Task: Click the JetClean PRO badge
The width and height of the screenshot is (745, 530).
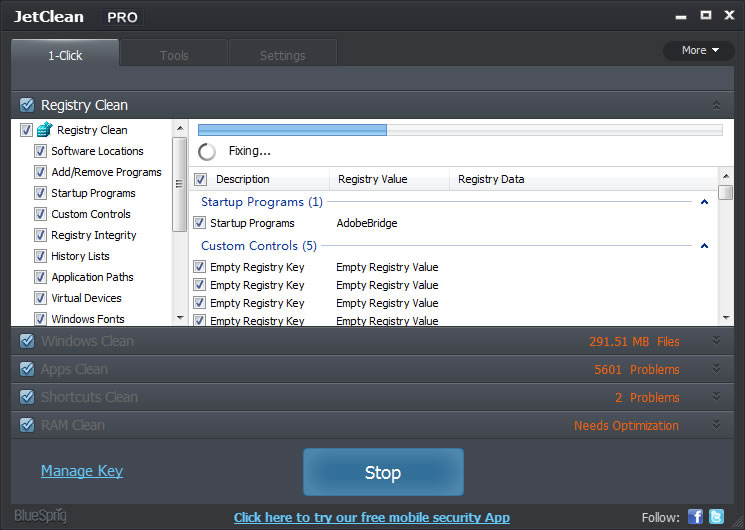Action: (122, 17)
